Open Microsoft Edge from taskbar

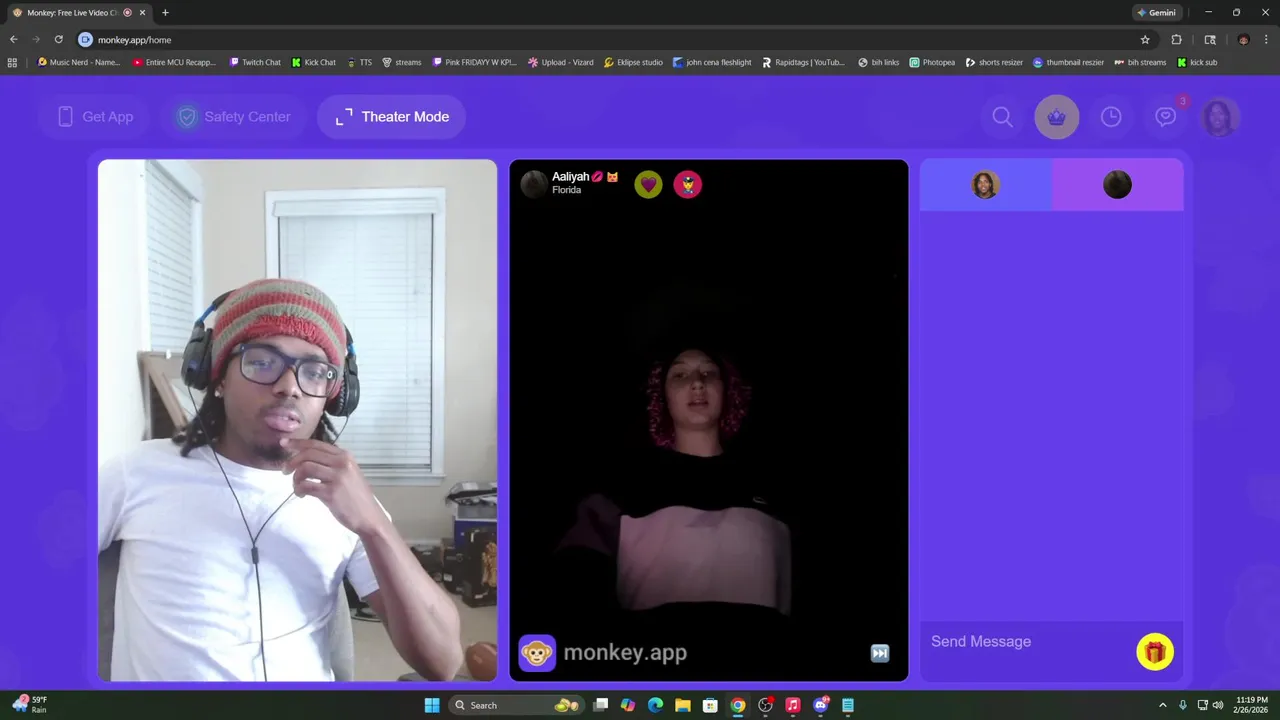[655, 705]
